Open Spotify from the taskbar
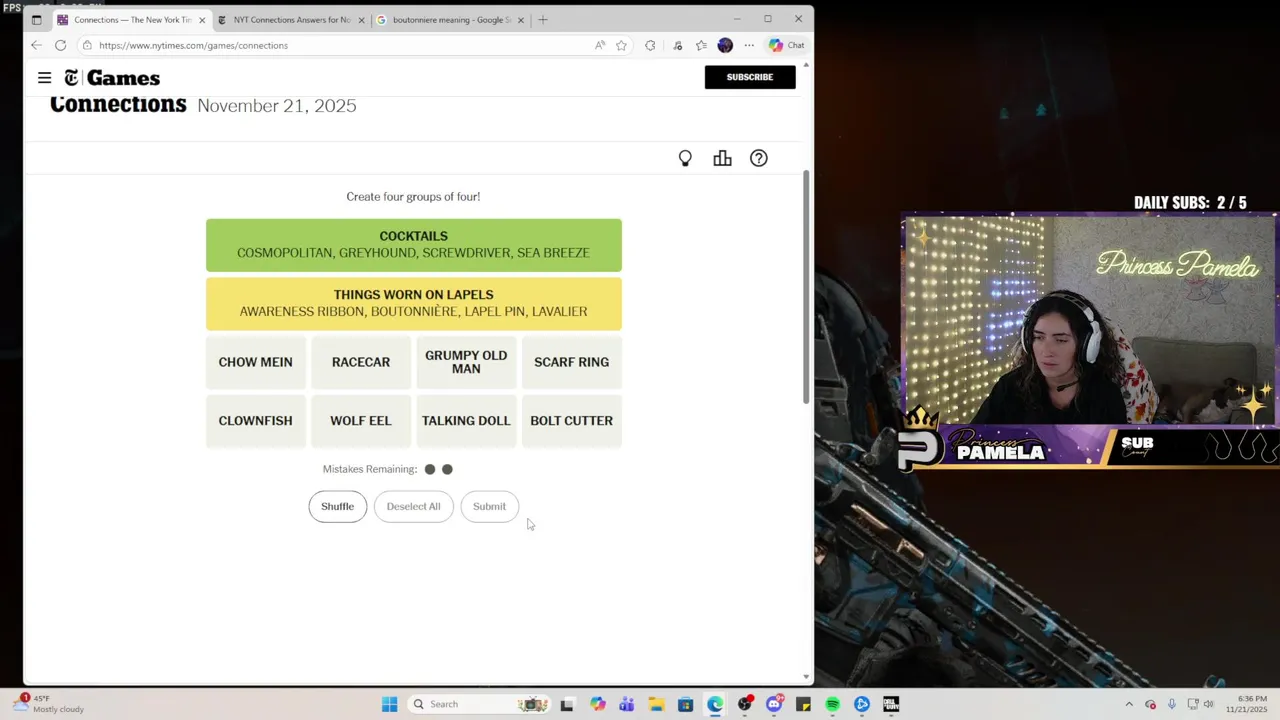Image resolution: width=1280 pixels, height=720 pixels. pyautogui.click(x=833, y=704)
